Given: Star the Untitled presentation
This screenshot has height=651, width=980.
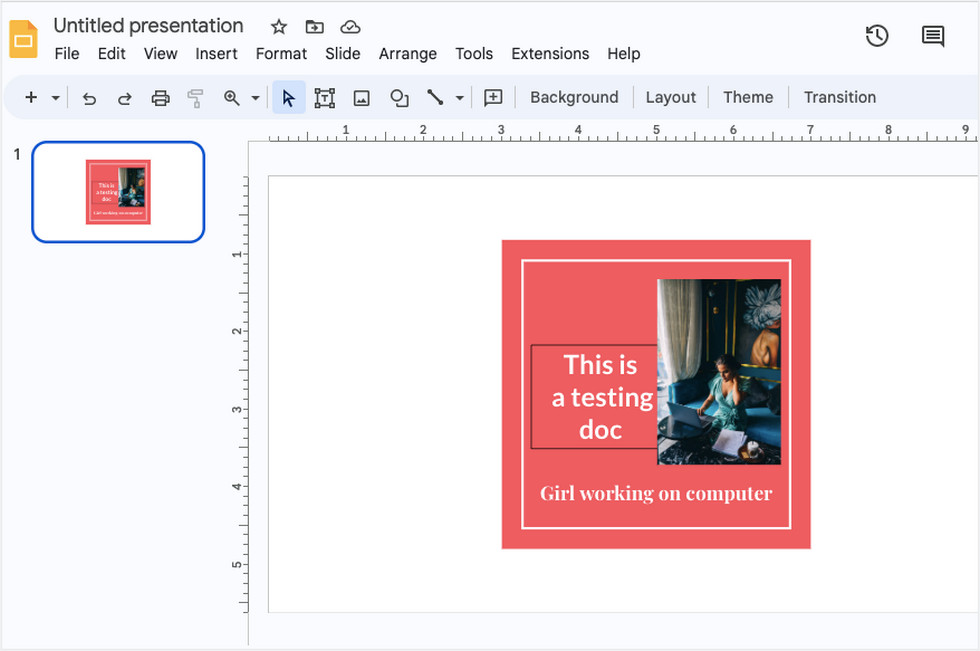Looking at the screenshot, I should coord(279,27).
